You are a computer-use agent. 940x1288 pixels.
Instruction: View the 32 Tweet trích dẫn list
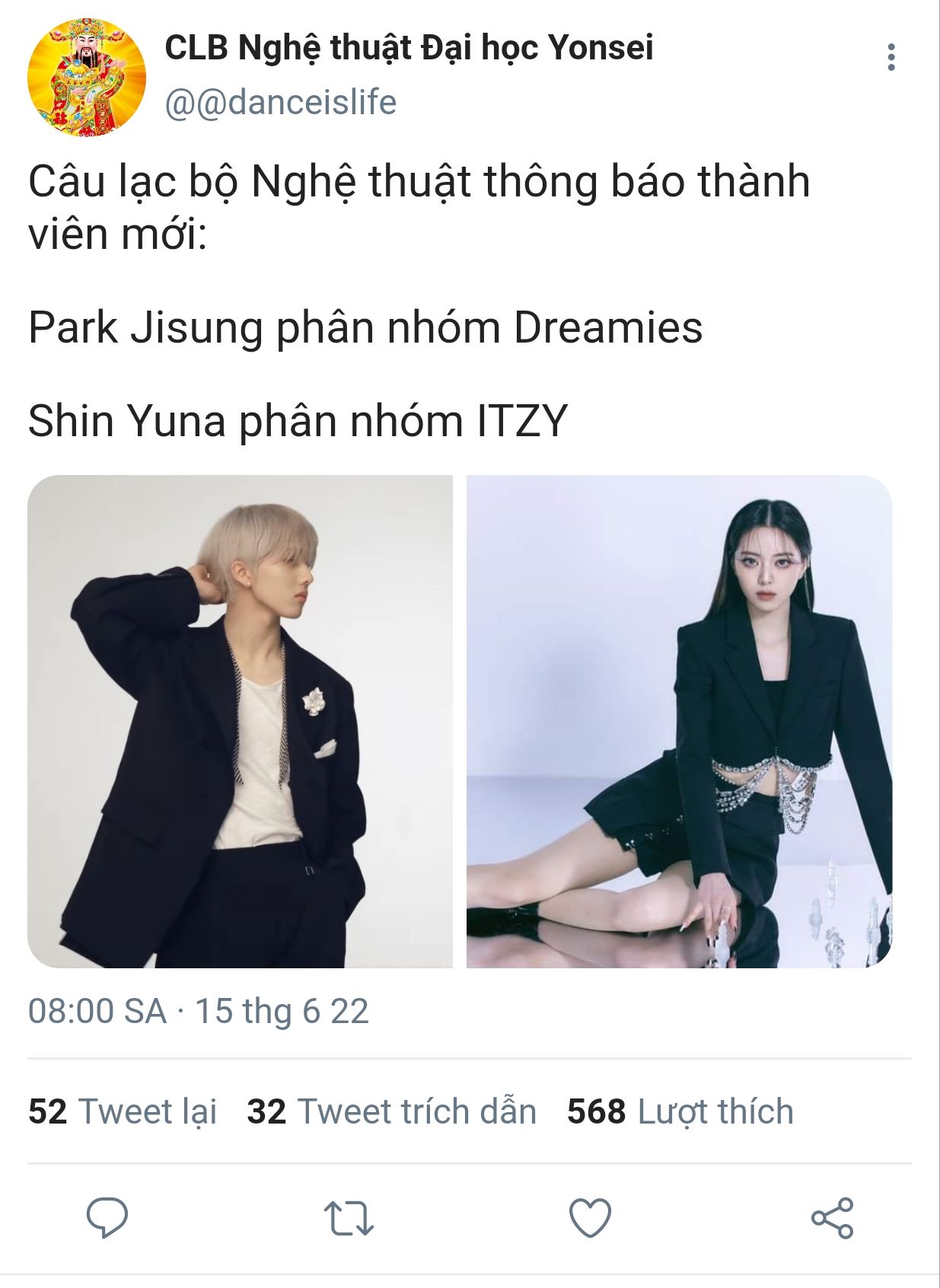(391, 1111)
